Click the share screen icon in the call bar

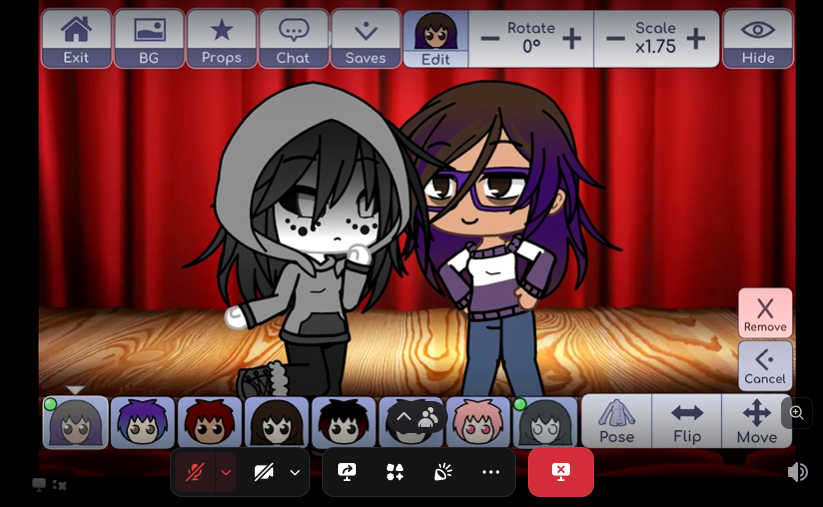tap(347, 472)
